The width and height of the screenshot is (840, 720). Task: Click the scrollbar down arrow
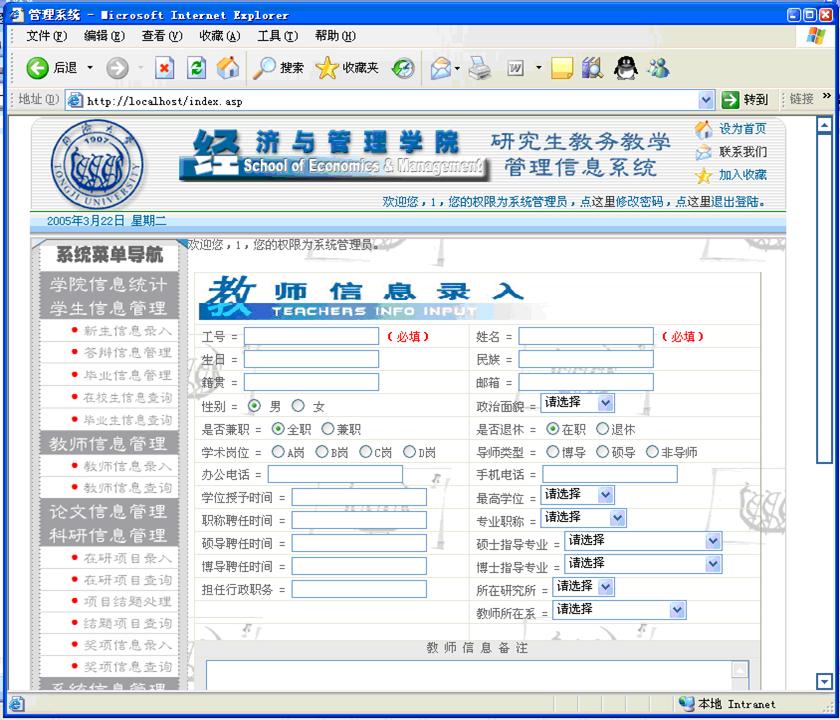(824, 681)
